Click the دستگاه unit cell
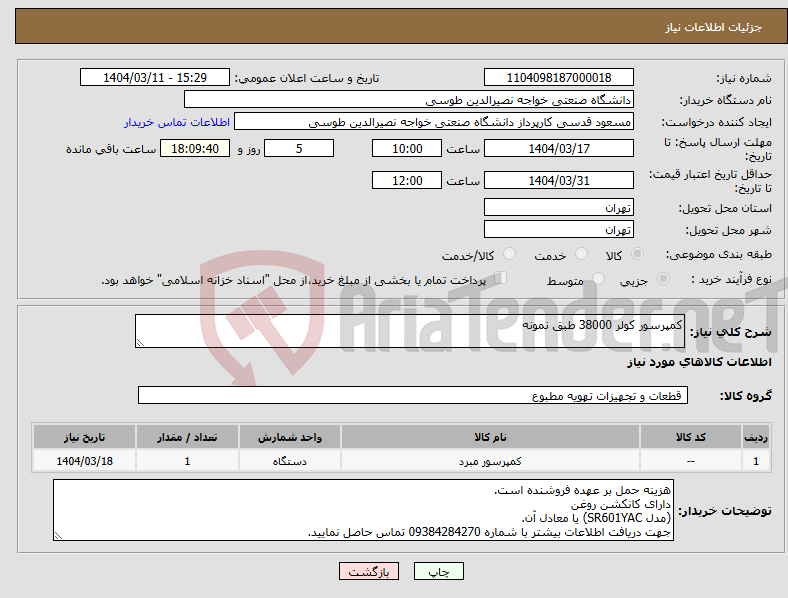 [290, 461]
